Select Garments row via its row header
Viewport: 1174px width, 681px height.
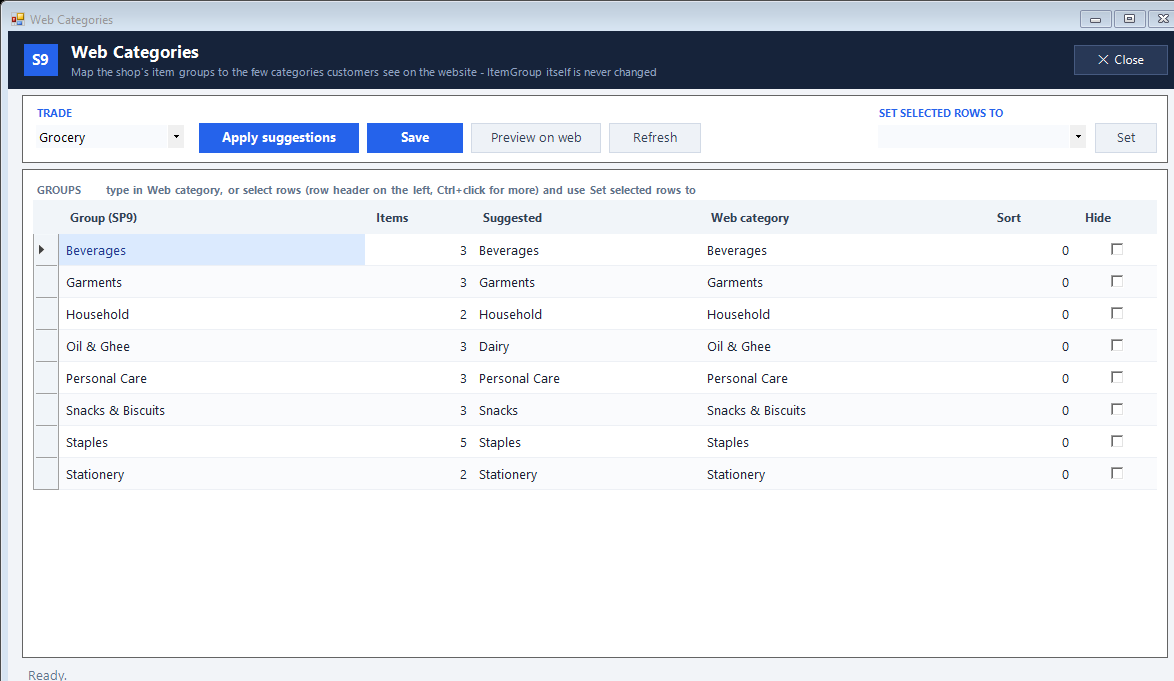[x=46, y=282]
